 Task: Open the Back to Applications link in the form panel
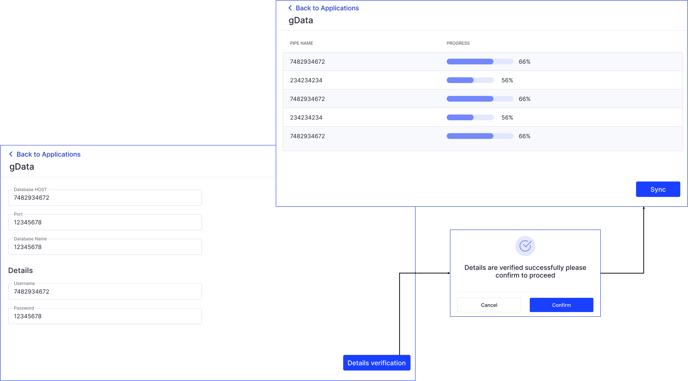[x=48, y=154]
